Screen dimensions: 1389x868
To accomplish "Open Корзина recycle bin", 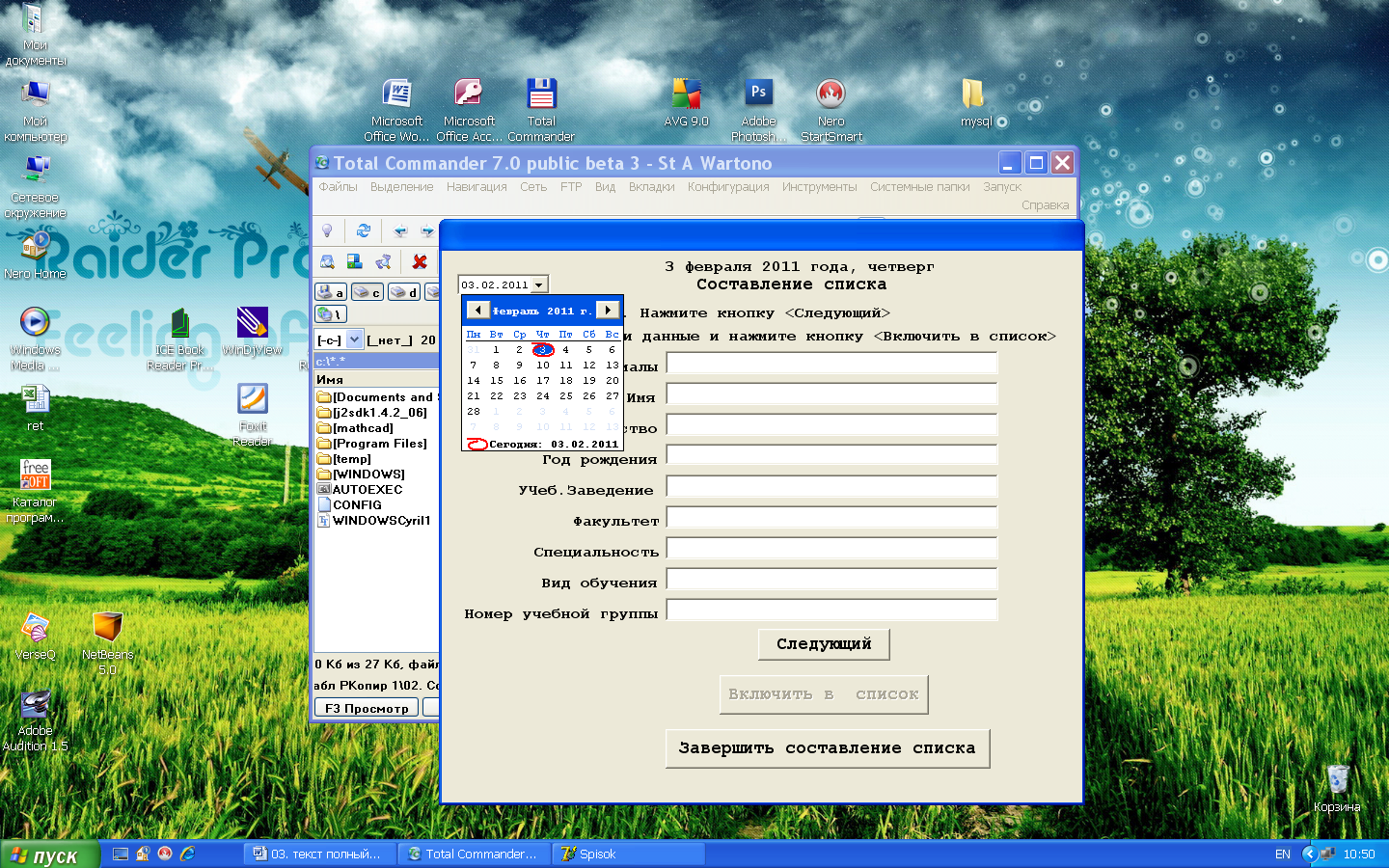I will coord(1337,788).
